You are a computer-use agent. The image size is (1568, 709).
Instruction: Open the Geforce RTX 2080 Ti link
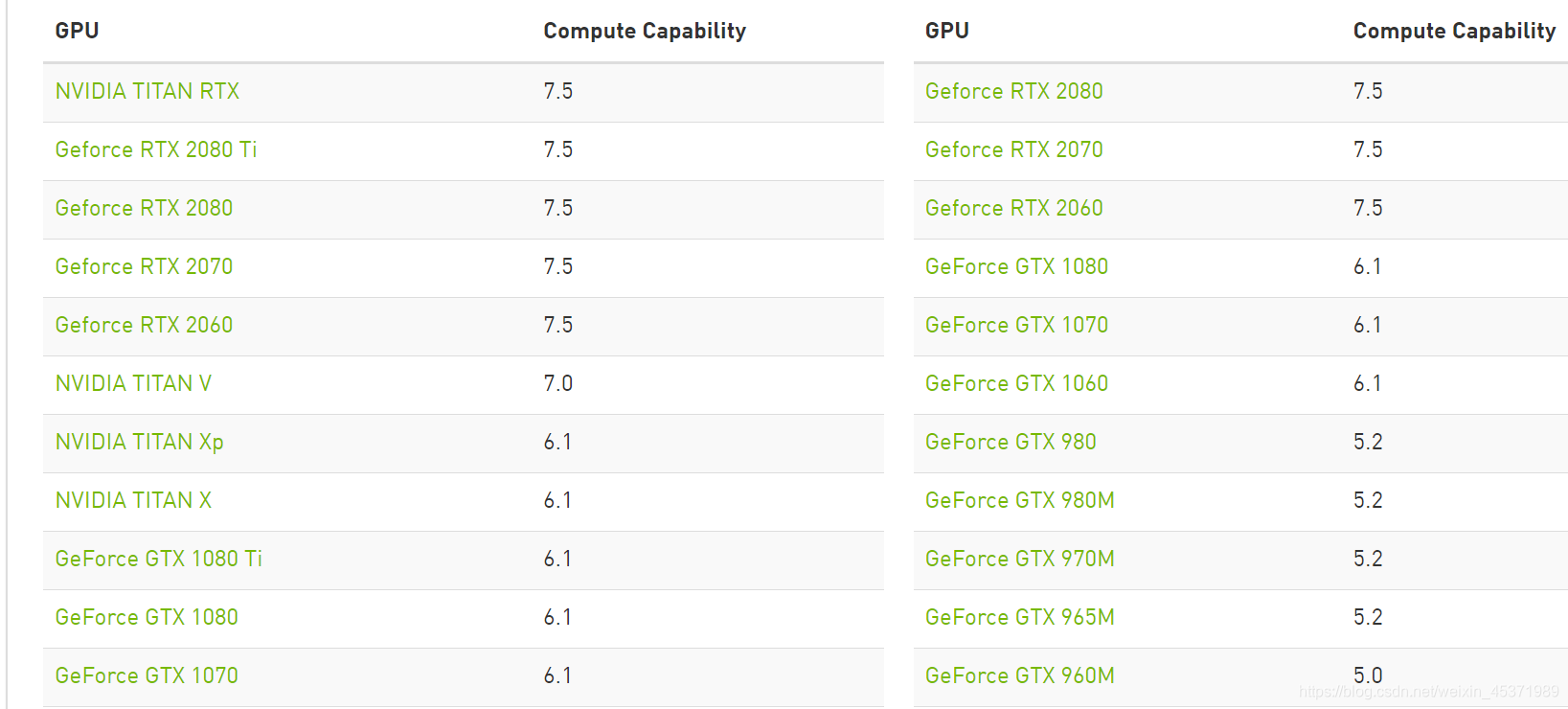(x=156, y=149)
